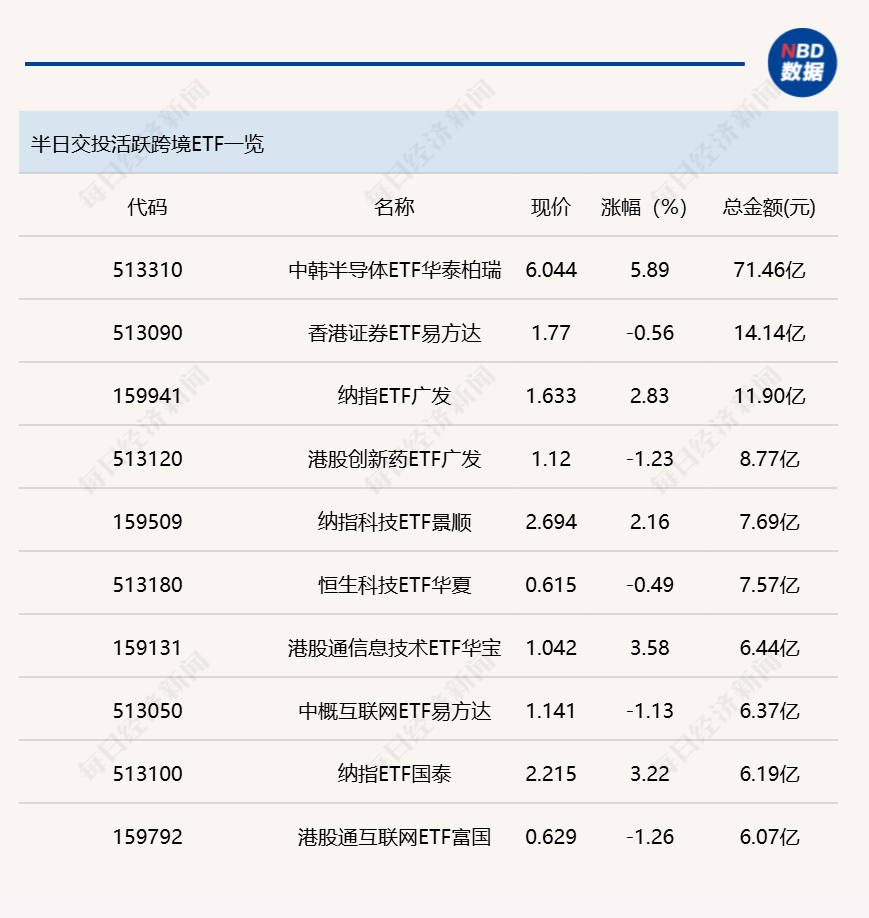The image size is (869, 918).
Task: Click change value 2.16
Action: click(x=649, y=522)
